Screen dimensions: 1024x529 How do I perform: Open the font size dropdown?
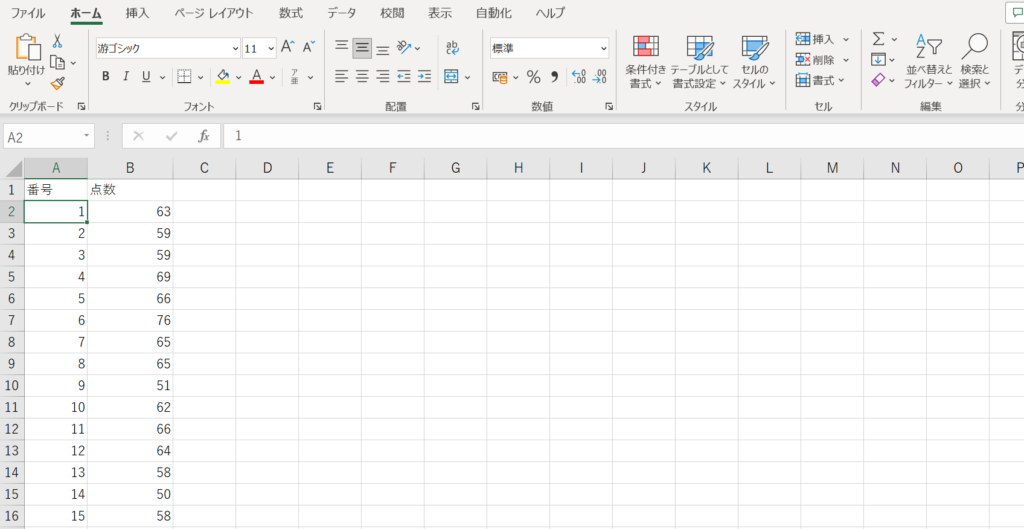point(271,48)
